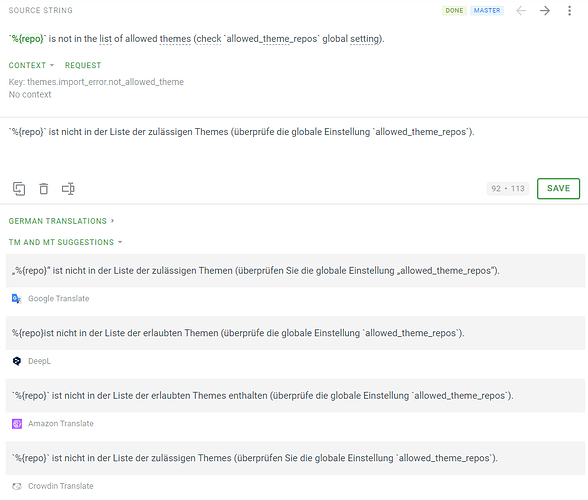Use the Google Translate suggestion text

tap(295, 270)
